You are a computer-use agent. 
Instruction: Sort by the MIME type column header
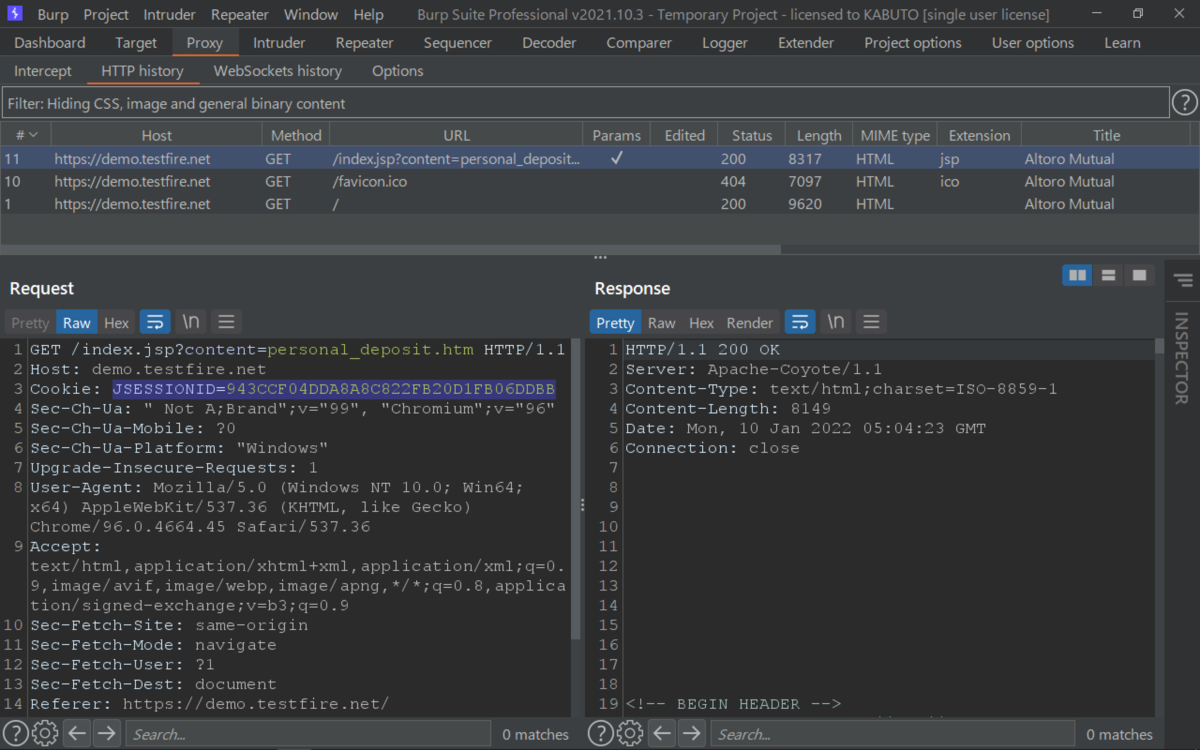894,135
